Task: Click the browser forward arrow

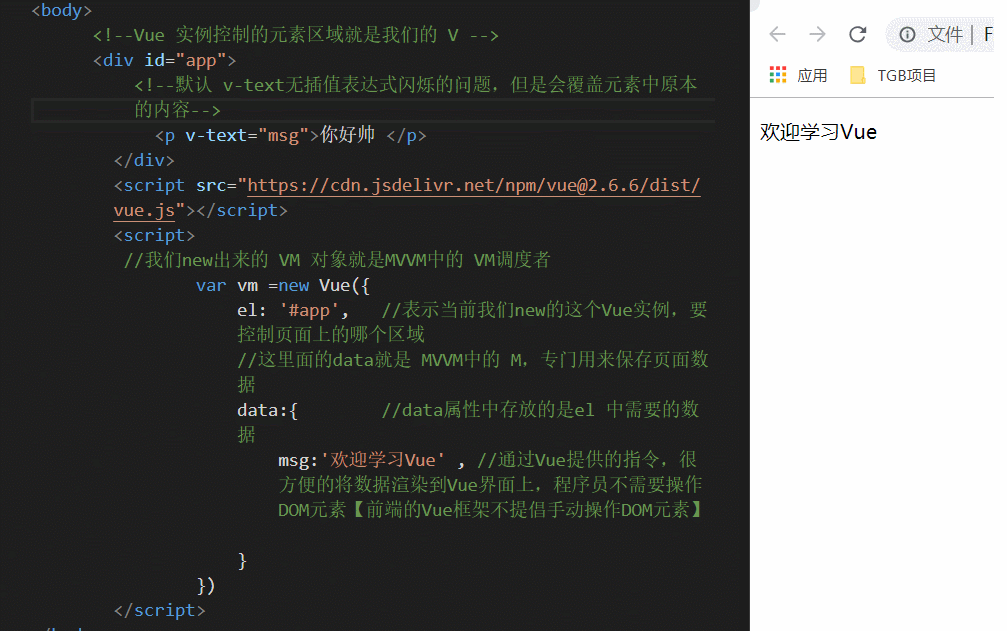Action: [x=817, y=34]
